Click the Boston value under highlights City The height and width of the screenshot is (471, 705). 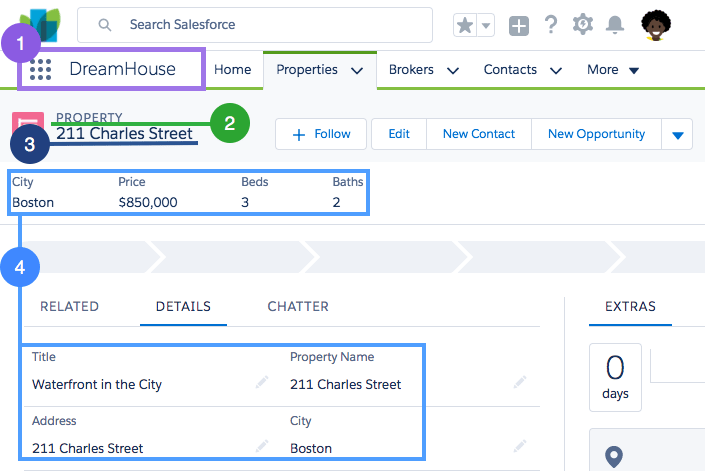[x=33, y=203]
